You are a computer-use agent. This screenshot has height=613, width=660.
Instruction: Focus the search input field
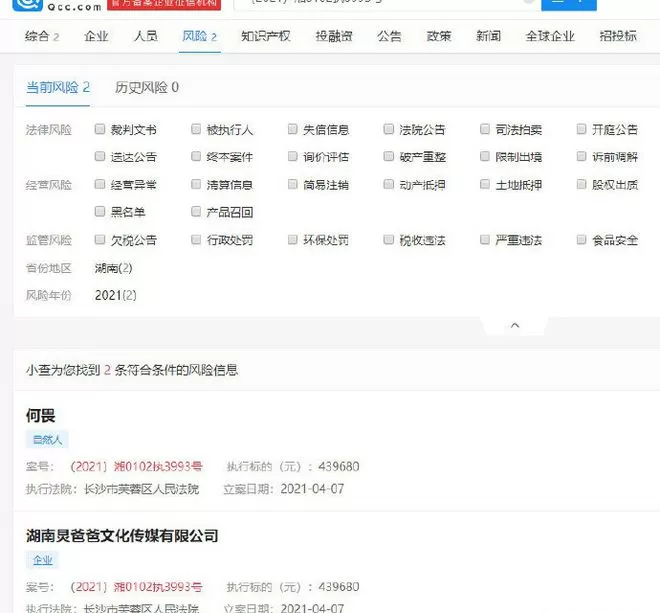(387, 4)
